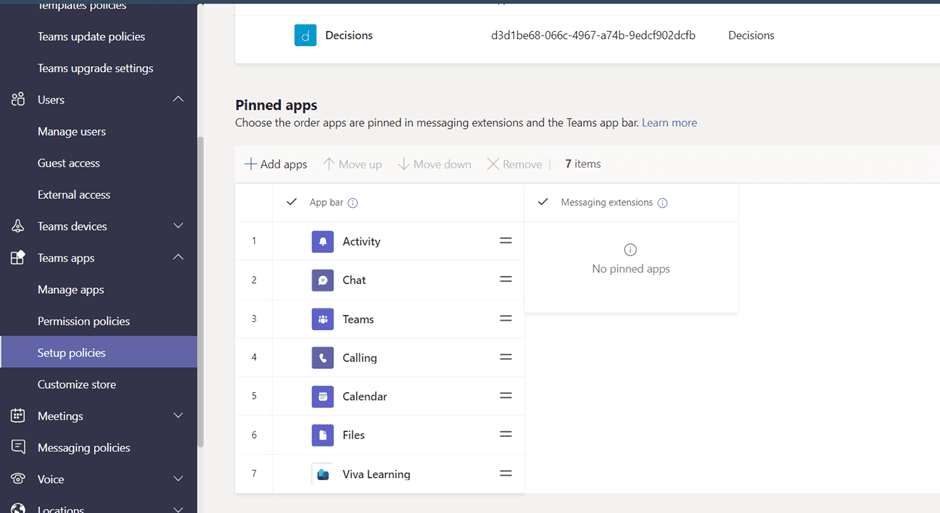Click the Chat app icon
Image resolution: width=940 pixels, height=513 pixels.
point(323,280)
